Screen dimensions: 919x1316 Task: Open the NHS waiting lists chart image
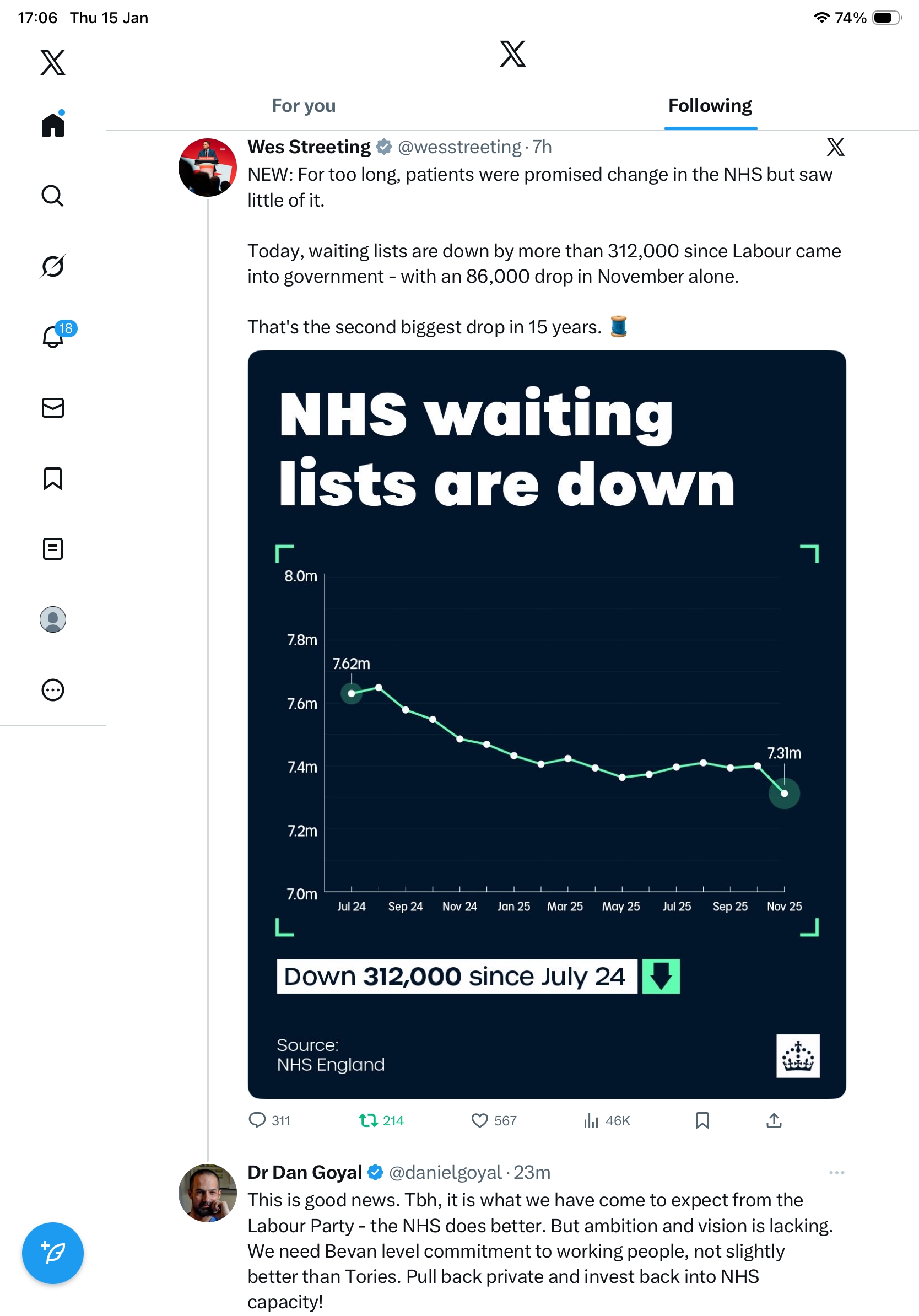[547, 724]
